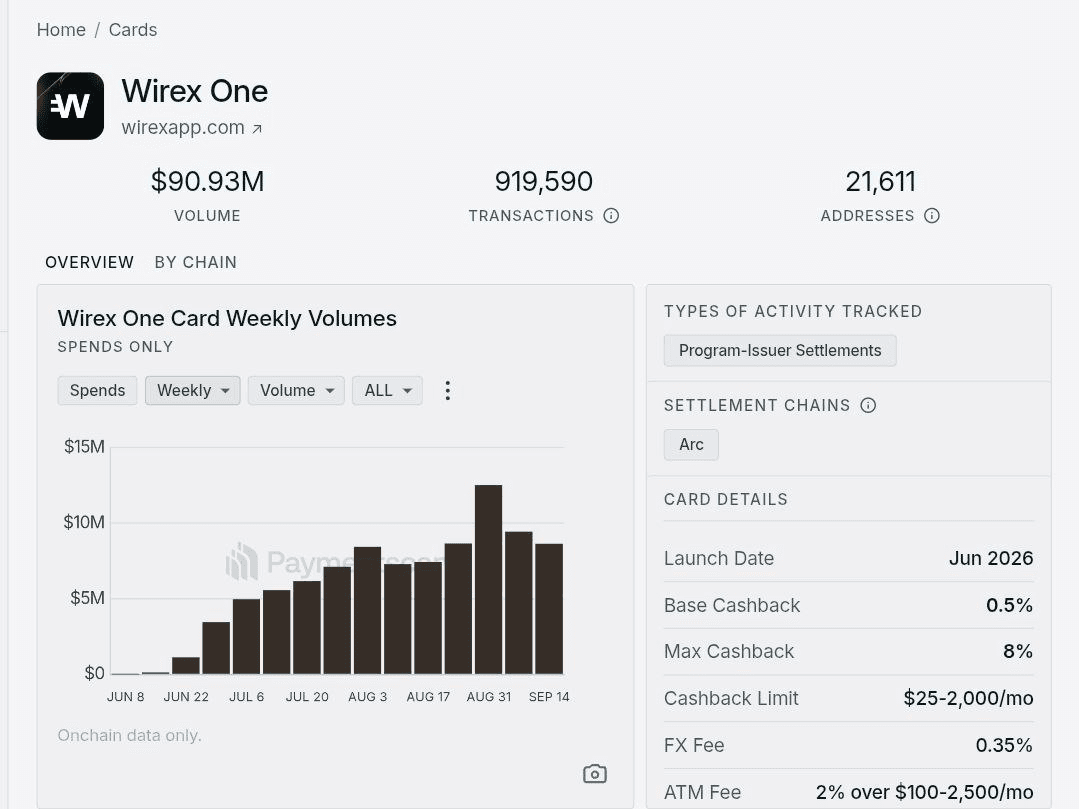Viewport: 1079px width, 809px height.
Task: Click the 21,611 addresses figure
Action: [880, 182]
